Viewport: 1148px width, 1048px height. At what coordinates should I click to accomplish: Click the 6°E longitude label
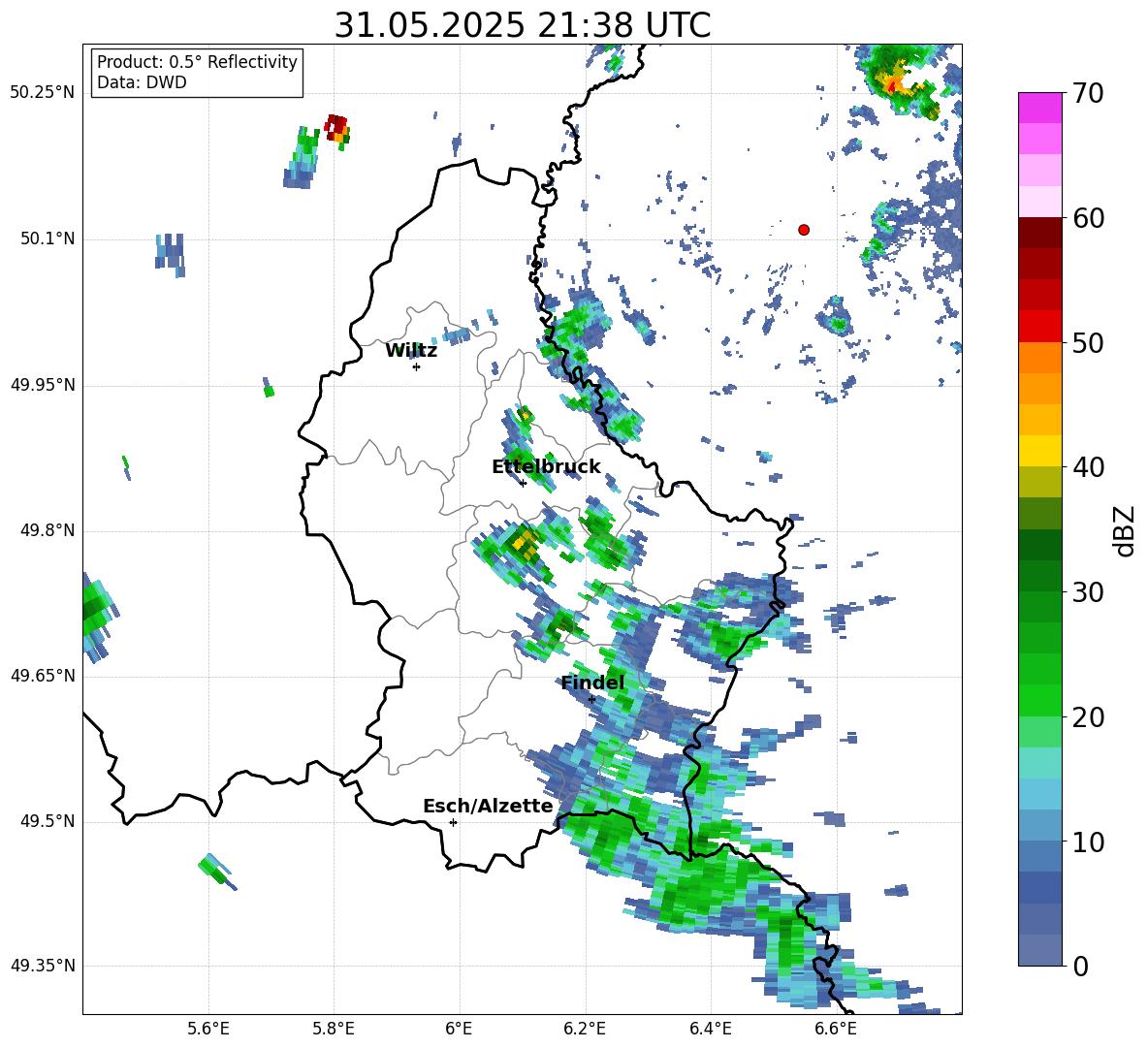coord(459,1029)
